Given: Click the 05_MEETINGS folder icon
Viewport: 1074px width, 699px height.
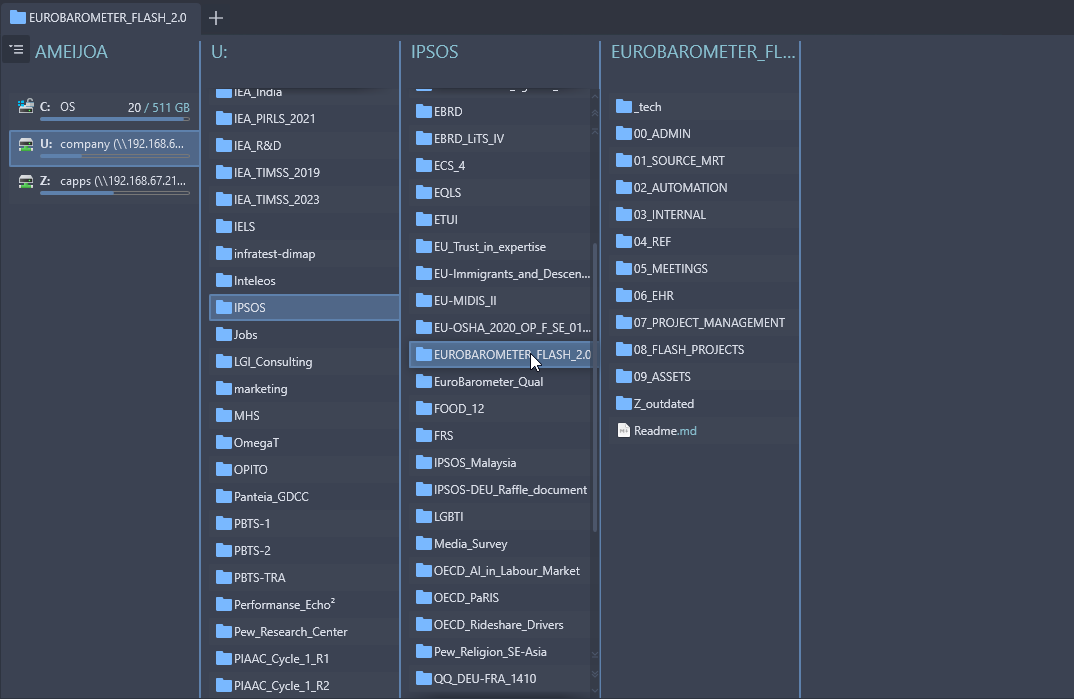Looking at the screenshot, I should click(623, 268).
